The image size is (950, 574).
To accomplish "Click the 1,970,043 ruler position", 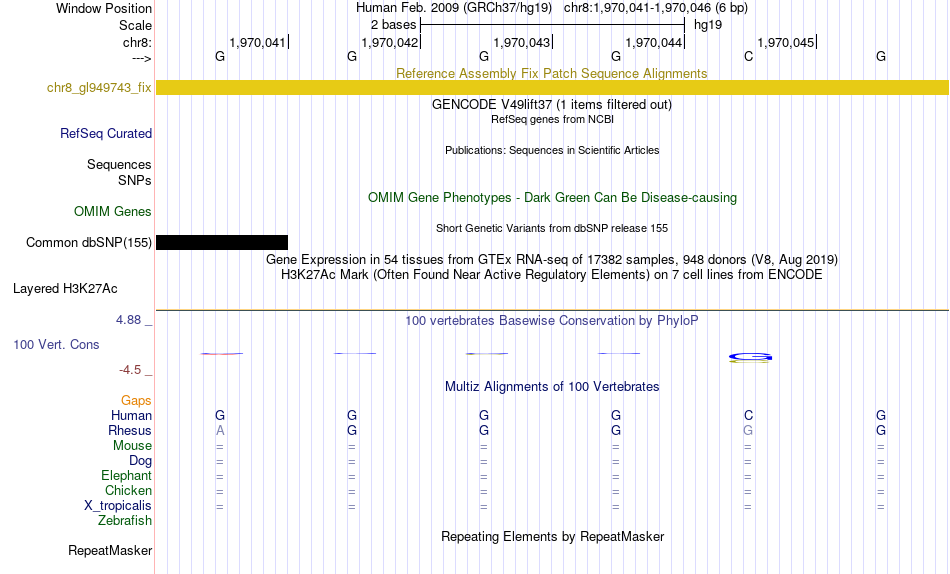I will (522, 42).
